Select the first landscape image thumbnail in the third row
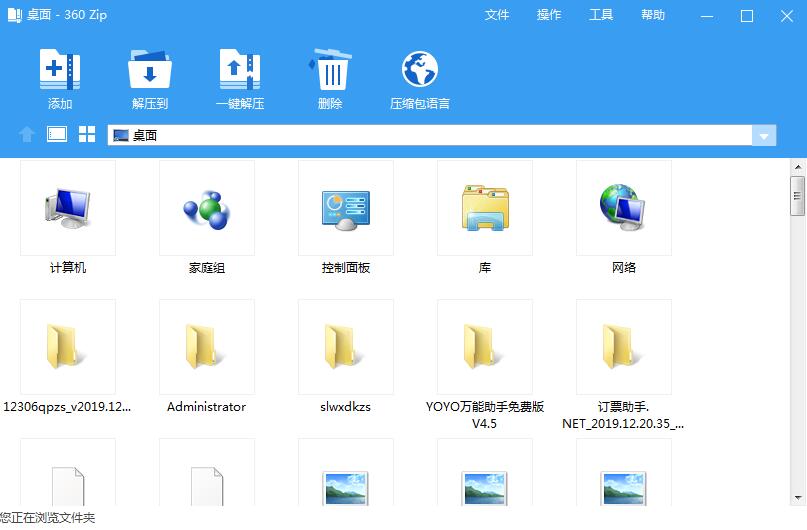This screenshot has height=530, width=807. pos(346,488)
